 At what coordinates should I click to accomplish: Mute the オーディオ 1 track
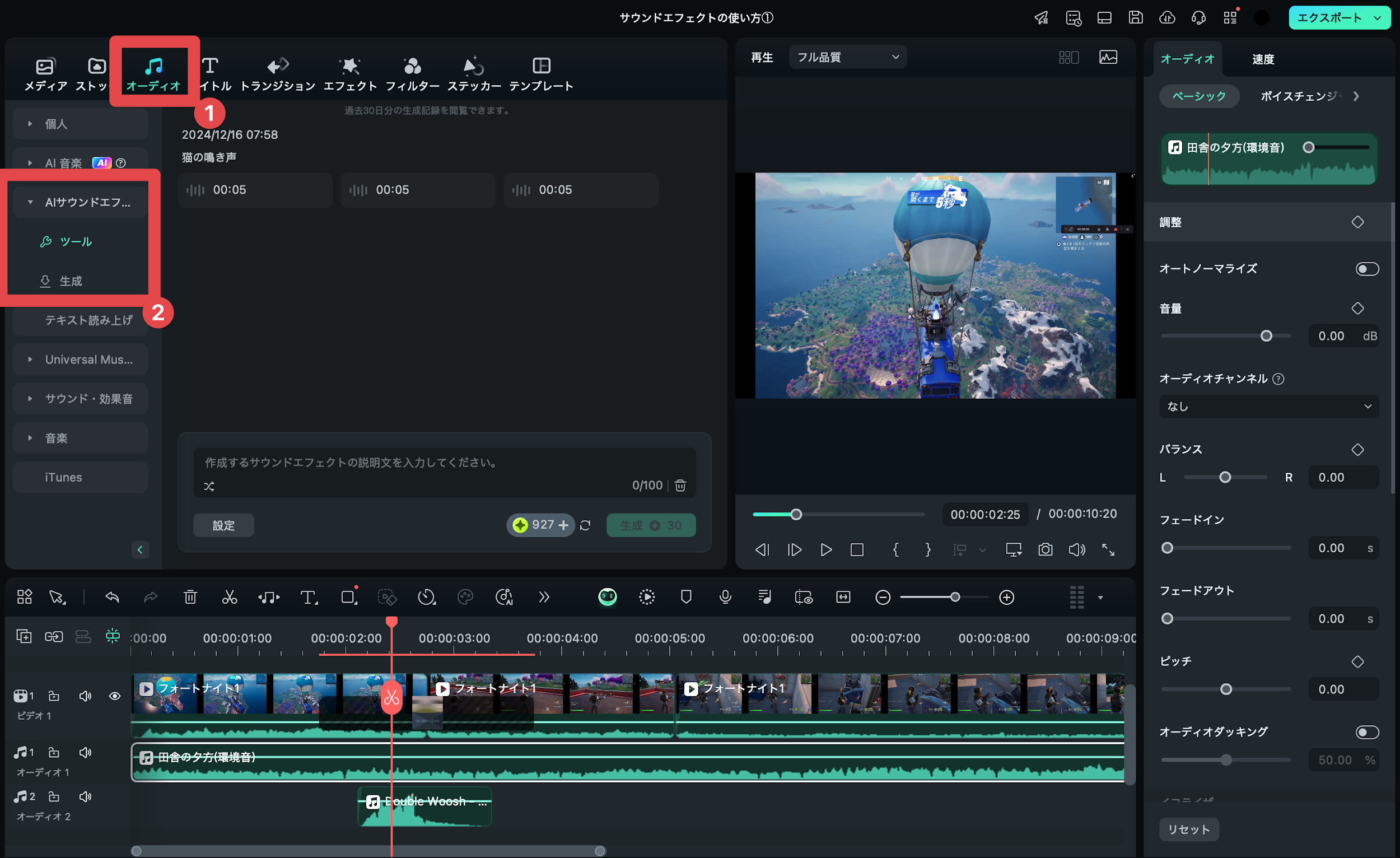pyautogui.click(x=85, y=752)
